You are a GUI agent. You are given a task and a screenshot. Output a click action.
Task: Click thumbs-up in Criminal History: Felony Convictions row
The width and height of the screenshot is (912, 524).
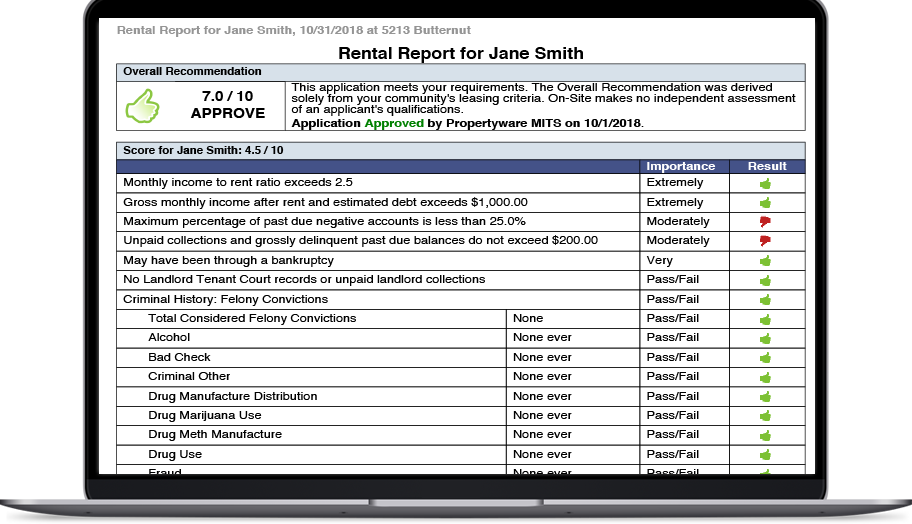pyautogui.click(x=765, y=300)
